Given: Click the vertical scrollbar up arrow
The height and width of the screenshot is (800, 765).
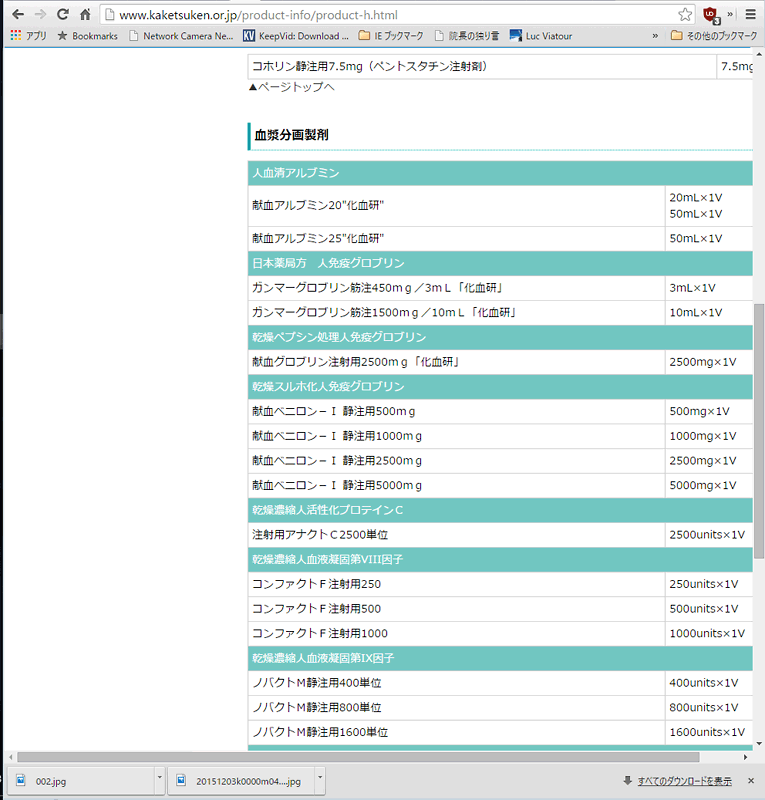Looking at the screenshot, I should click(x=759, y=54).
